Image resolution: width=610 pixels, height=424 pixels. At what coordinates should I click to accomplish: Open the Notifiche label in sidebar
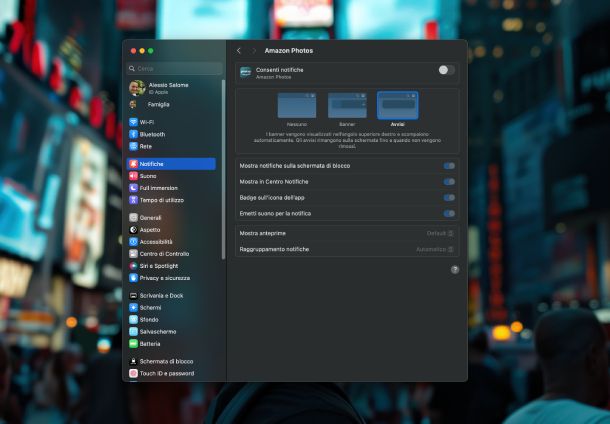(151, 164)
